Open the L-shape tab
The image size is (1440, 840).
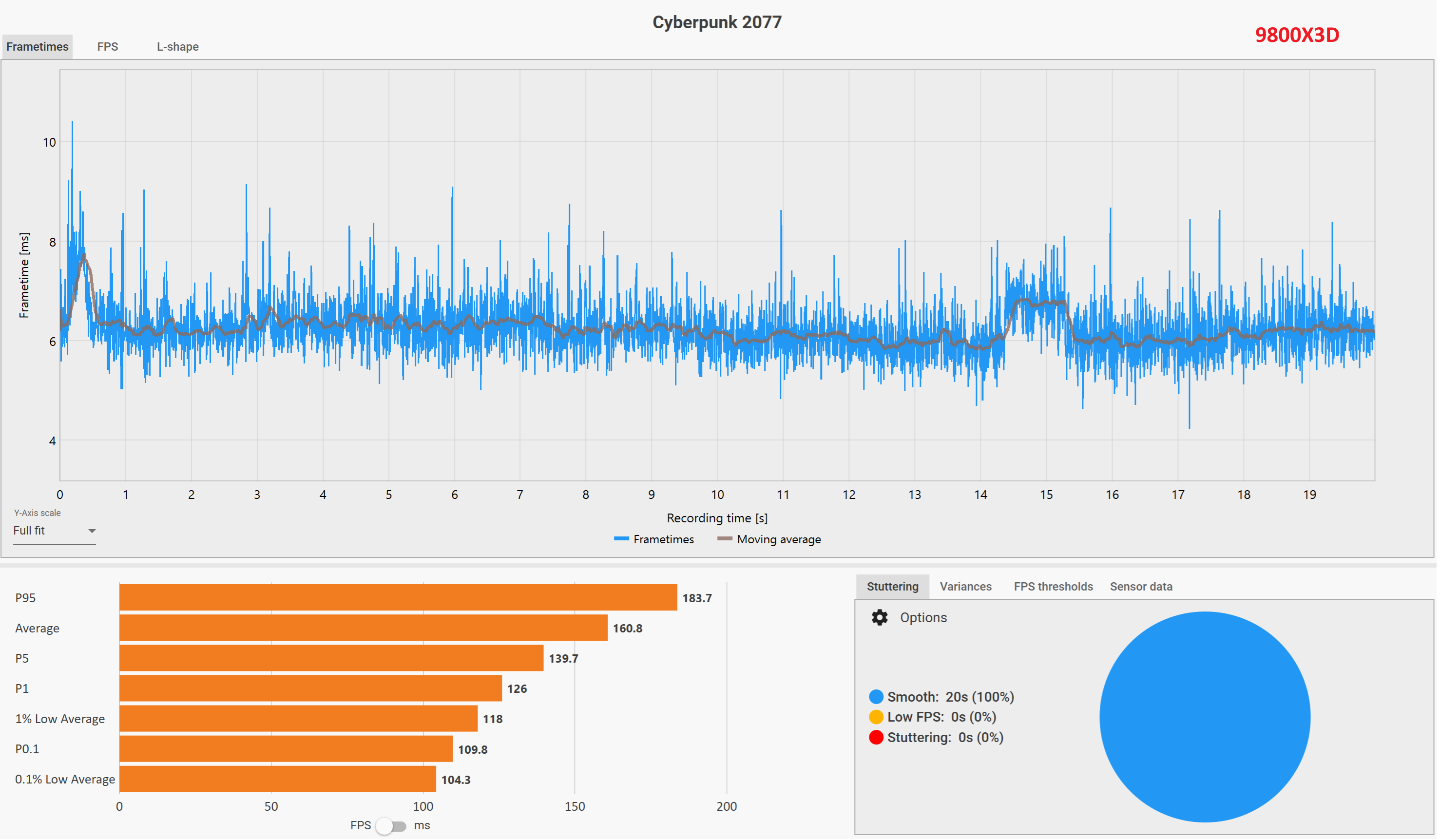[178, 47]
